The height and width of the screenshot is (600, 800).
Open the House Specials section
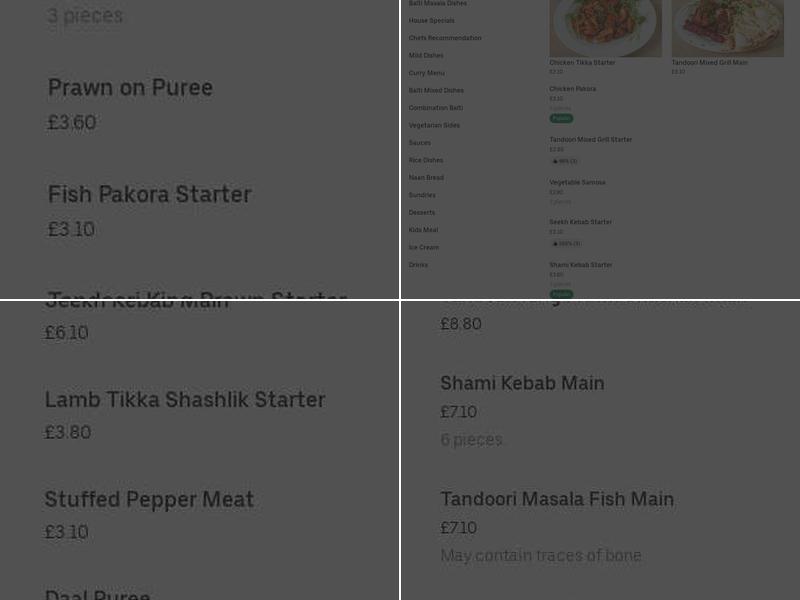(x=431, y=21)
